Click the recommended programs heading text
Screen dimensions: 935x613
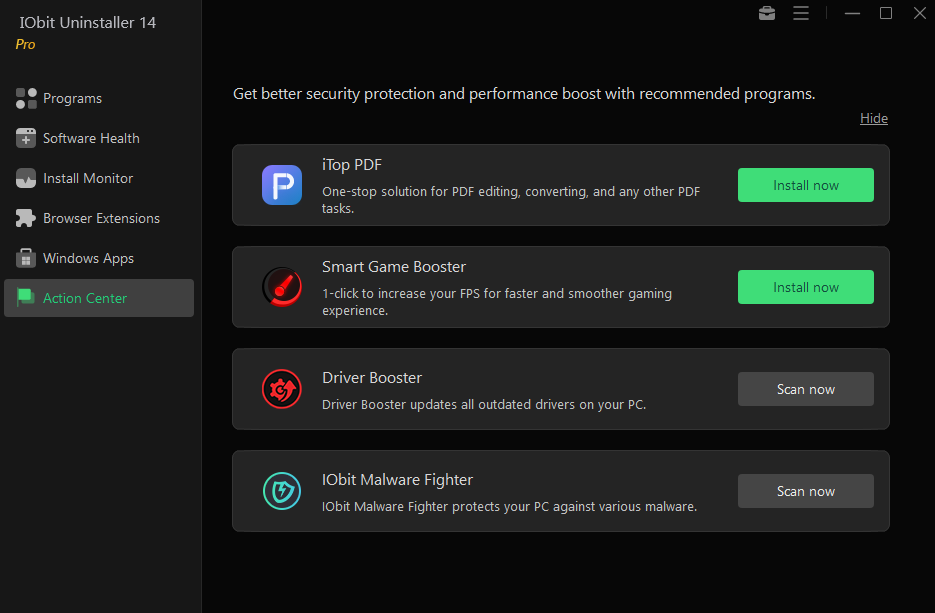pyautogui.click(x=524, y=94)
